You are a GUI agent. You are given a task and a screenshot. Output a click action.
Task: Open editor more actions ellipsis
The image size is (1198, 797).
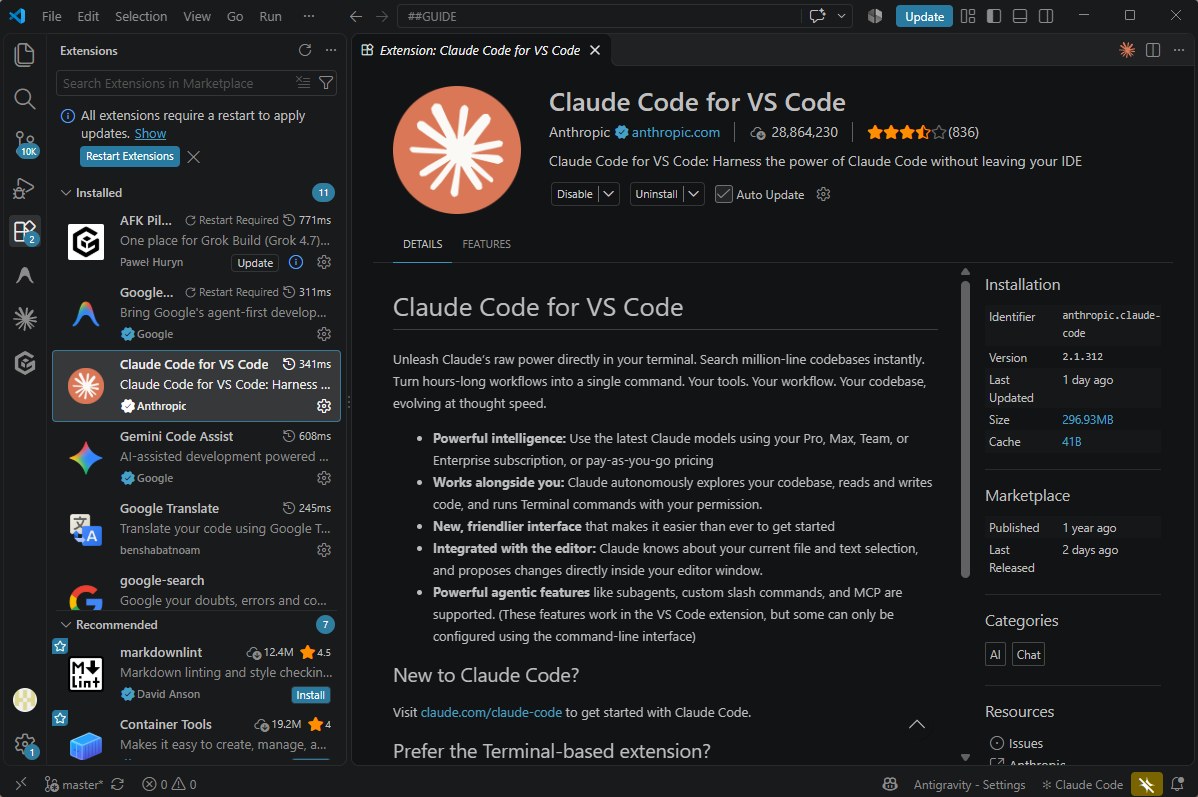pyautogui.click(x=1179, y=50)
